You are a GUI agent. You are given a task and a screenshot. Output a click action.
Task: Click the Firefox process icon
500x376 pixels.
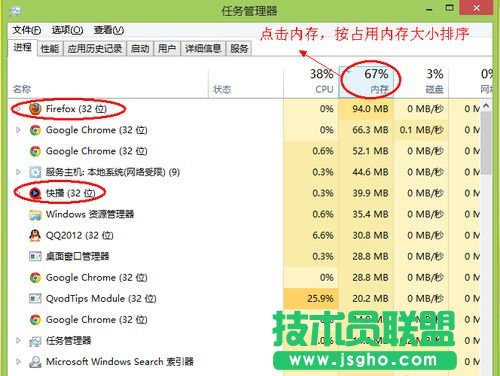(x=35, y=109)
